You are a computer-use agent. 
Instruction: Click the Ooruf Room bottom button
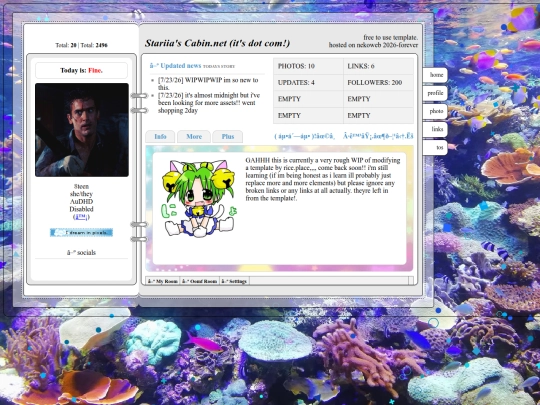(200, 281)
